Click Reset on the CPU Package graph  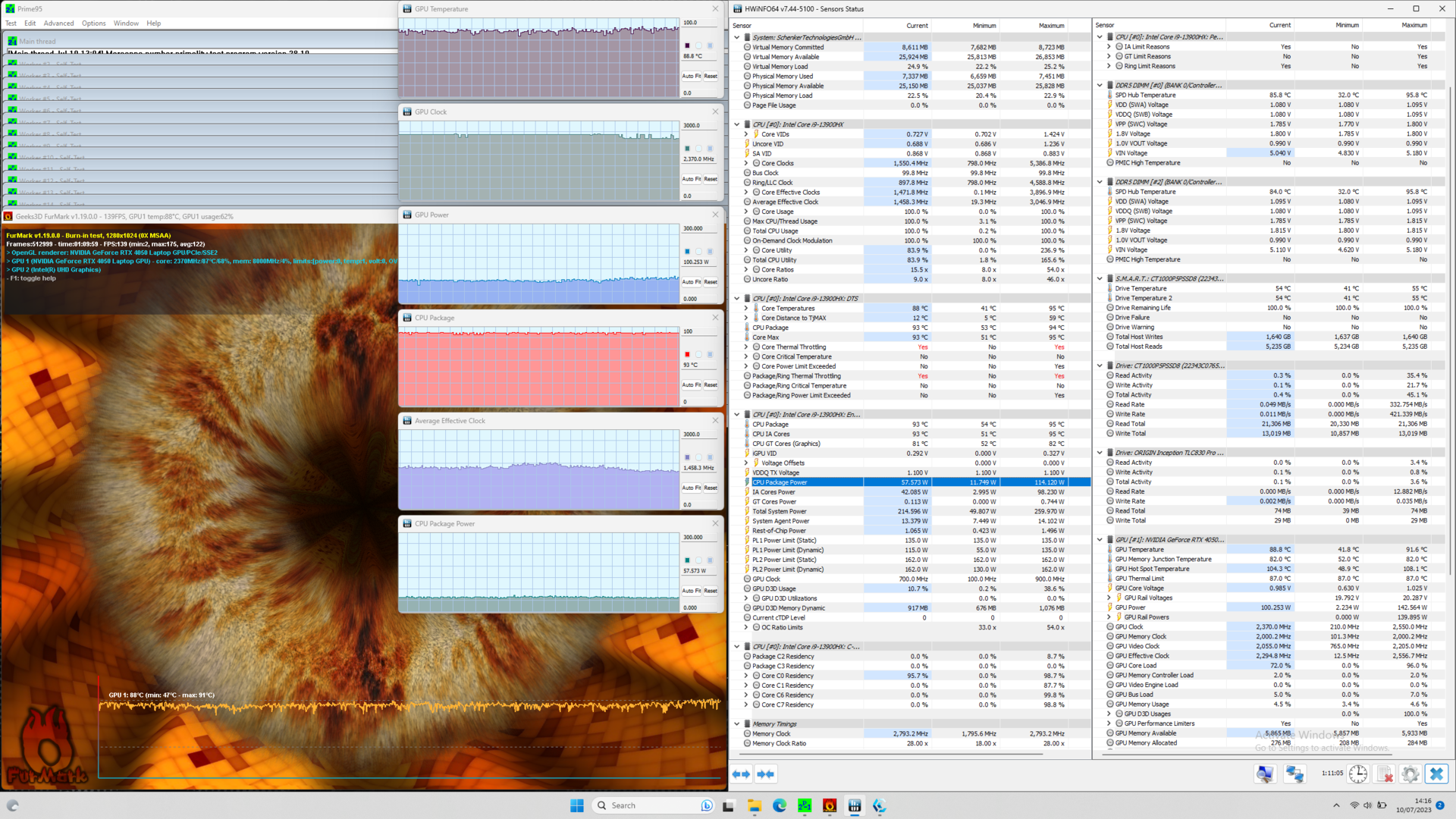[711, 385]
